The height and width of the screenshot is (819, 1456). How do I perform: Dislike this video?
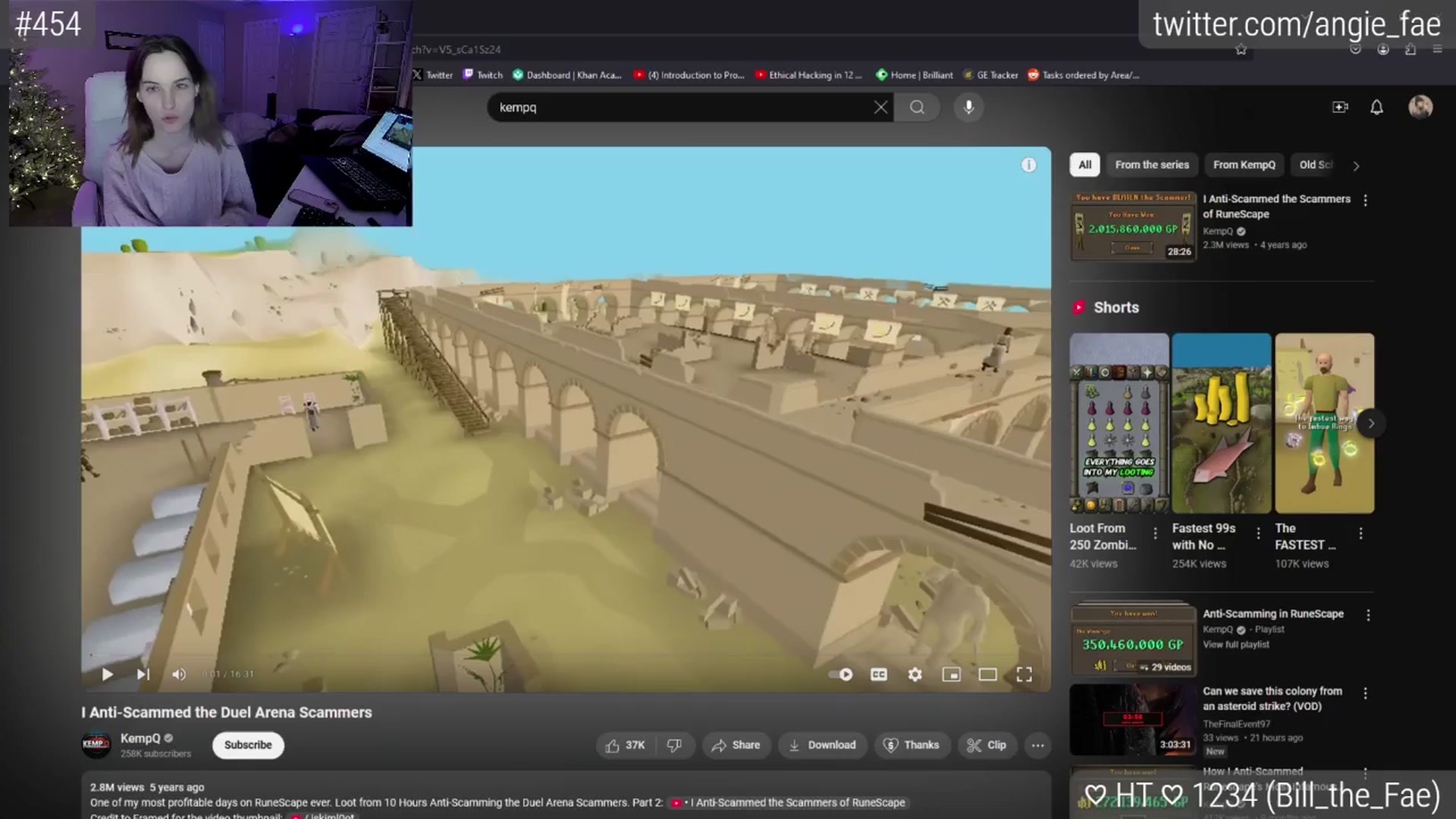(674, 745)
